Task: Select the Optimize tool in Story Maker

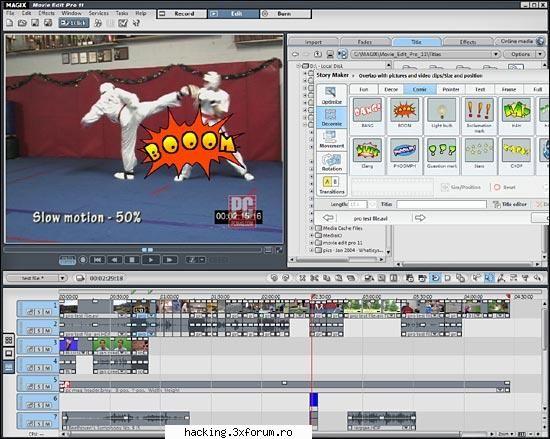Action: (331, 95)
